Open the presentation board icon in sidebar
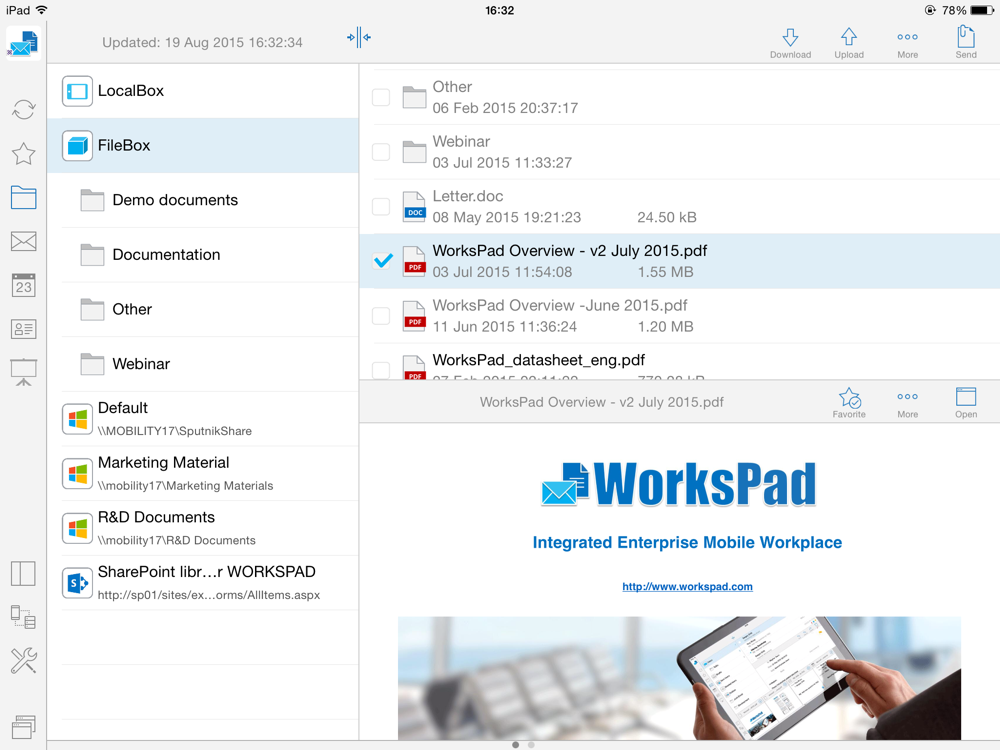 (24, 372)
